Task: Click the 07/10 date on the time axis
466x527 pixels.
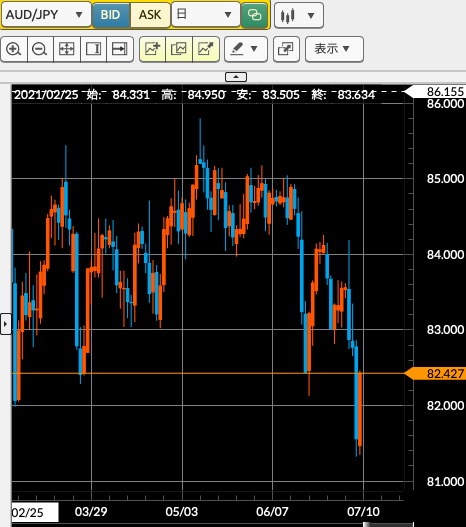Action: click(363, 512)
